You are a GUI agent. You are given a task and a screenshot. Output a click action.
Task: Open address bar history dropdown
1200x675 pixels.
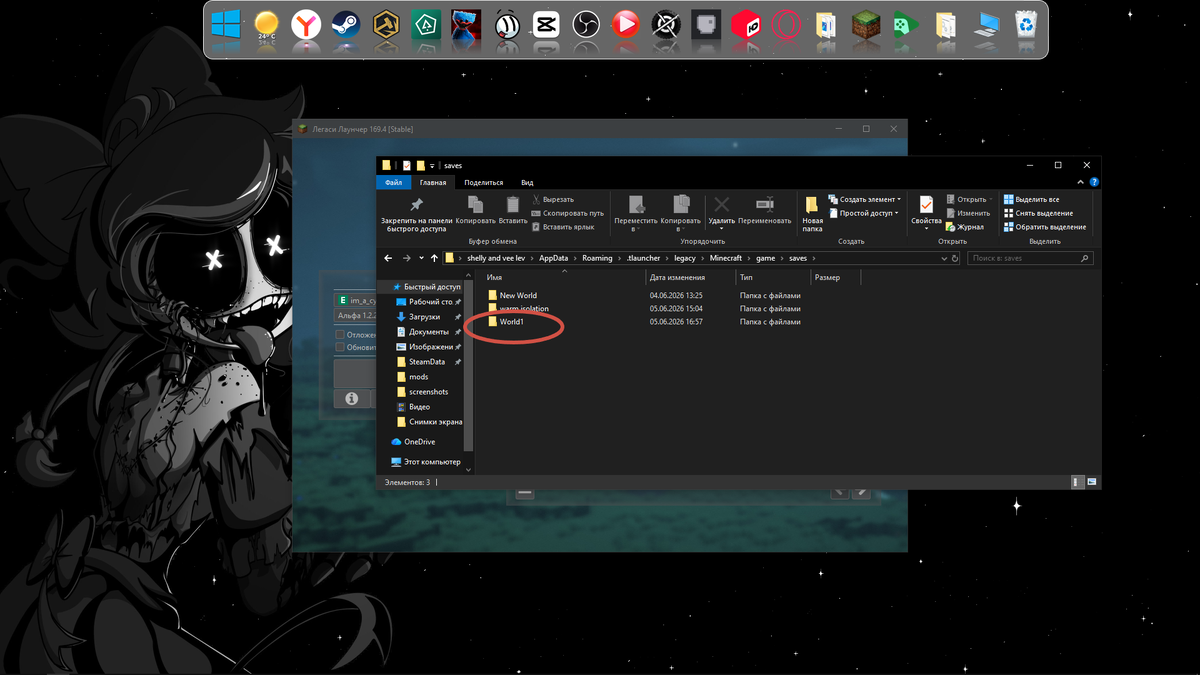coord(943,258)
